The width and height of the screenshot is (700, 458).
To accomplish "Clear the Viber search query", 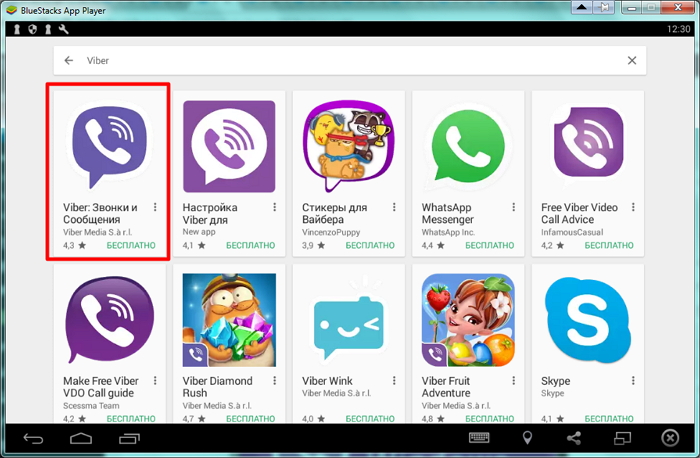I will [631, 61].
